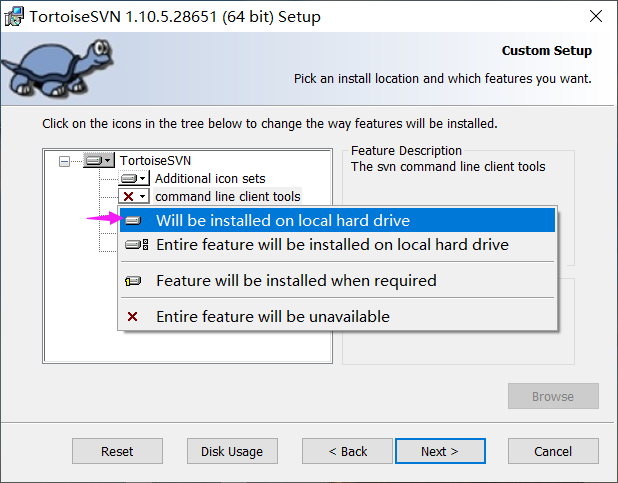Viewport: 618px width, 483px height.
Task: Choose 'Entire feature will be unavailable'
Action: click(337, 317)
